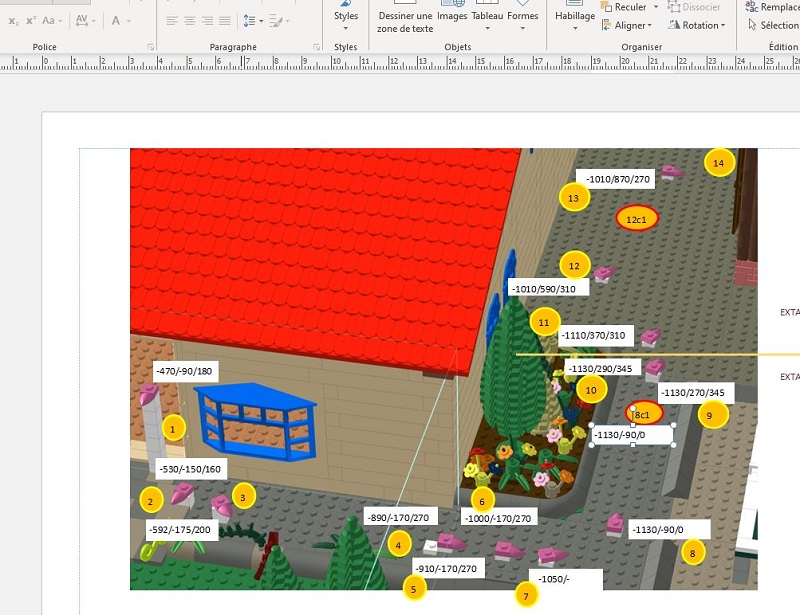Click the text box "-1130/270/345"
This screenshot has height=615, width=800.
point(695,393)
